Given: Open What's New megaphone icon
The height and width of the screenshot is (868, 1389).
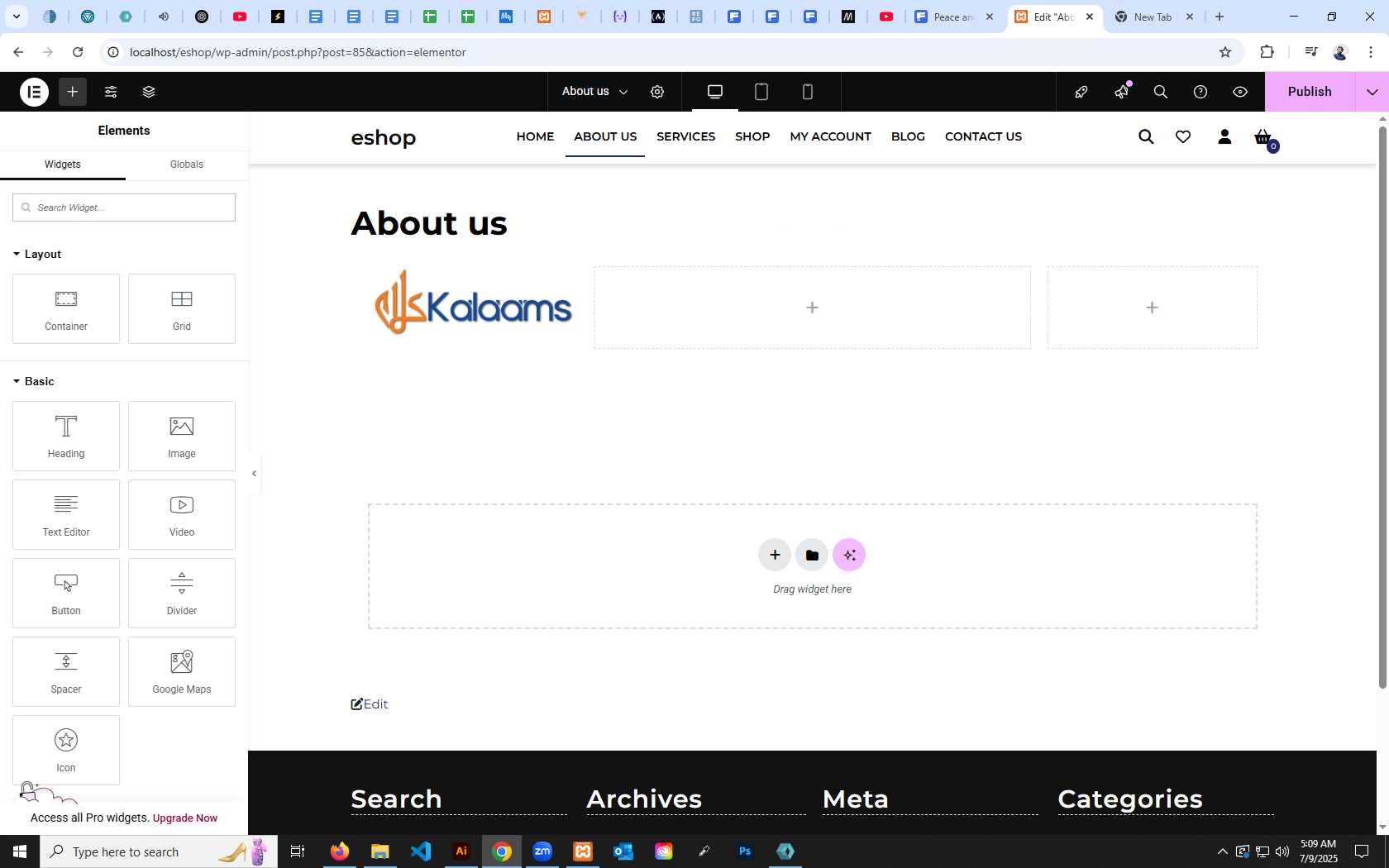Looking at the screenshot, I should (x=1121, y=92).
